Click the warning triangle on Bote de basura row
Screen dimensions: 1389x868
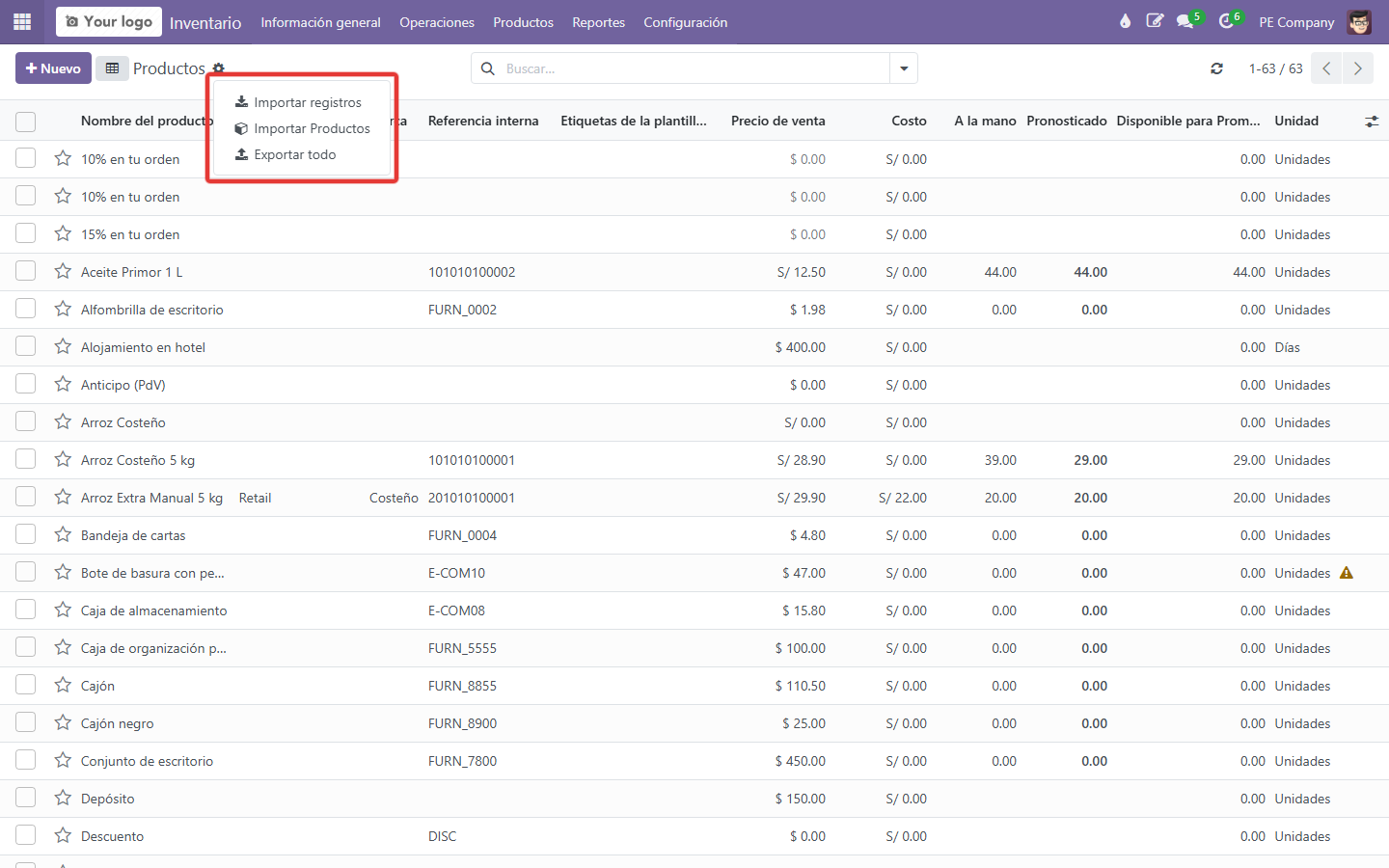pos(1347,573)
